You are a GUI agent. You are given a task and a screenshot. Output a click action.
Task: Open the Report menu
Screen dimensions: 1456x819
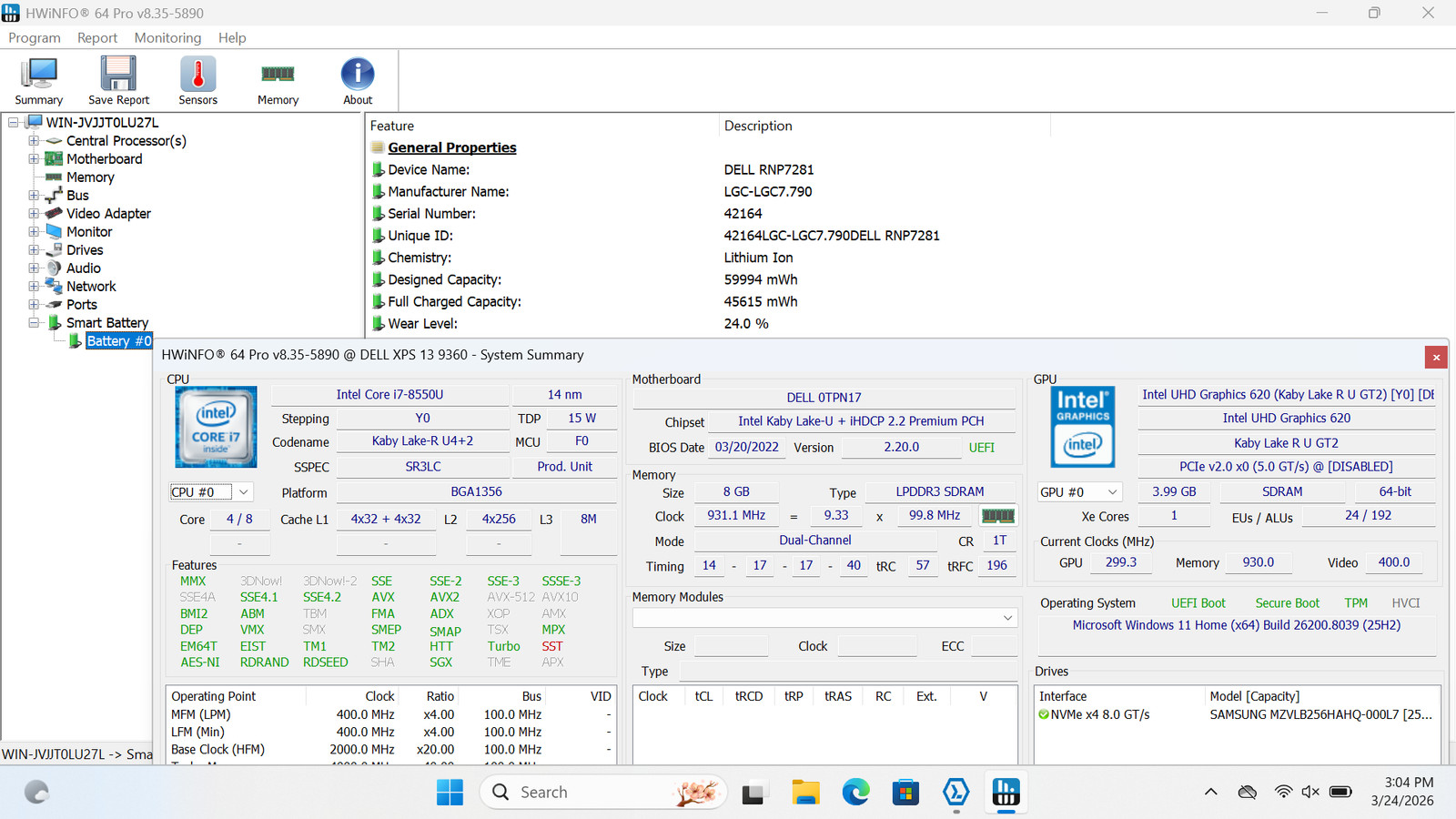[x=97, y=37]
